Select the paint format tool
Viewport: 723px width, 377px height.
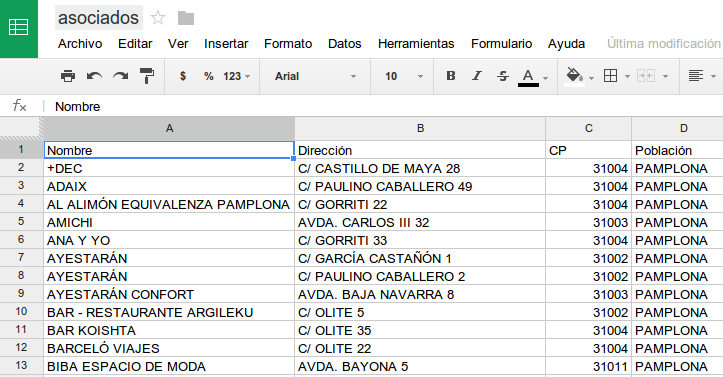pos(147,76)
